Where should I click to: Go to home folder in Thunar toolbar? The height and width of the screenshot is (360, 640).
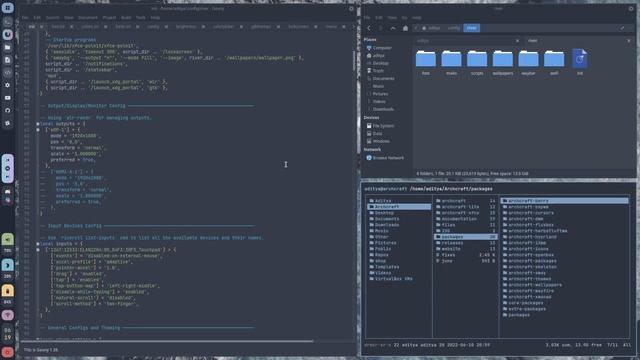pos(405,28)
